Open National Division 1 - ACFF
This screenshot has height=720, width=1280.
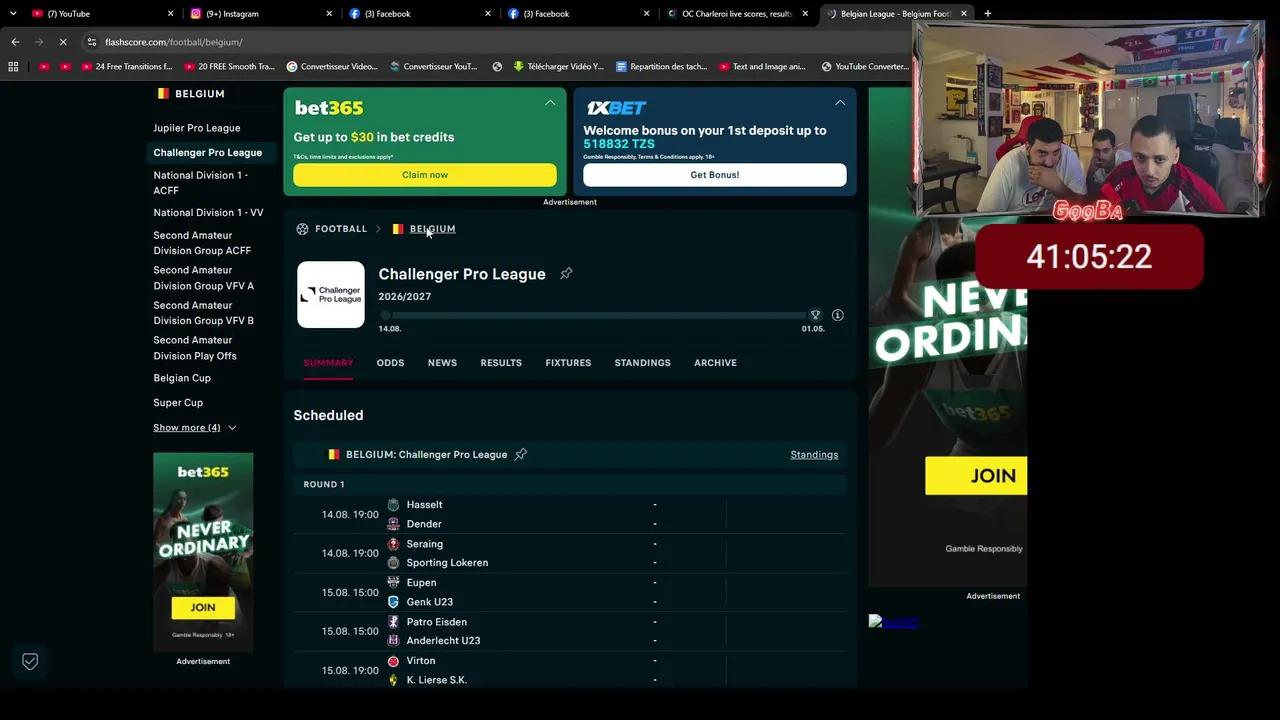(x=201, y=183)
